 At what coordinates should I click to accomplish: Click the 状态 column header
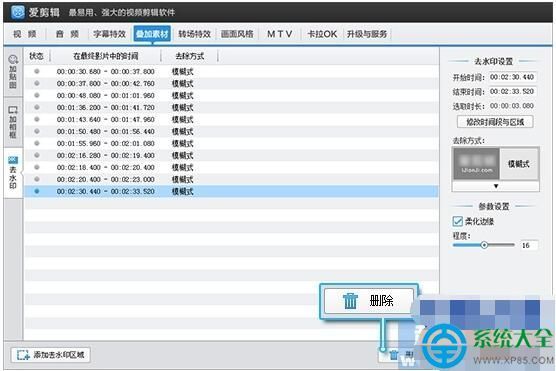[37, 56]
